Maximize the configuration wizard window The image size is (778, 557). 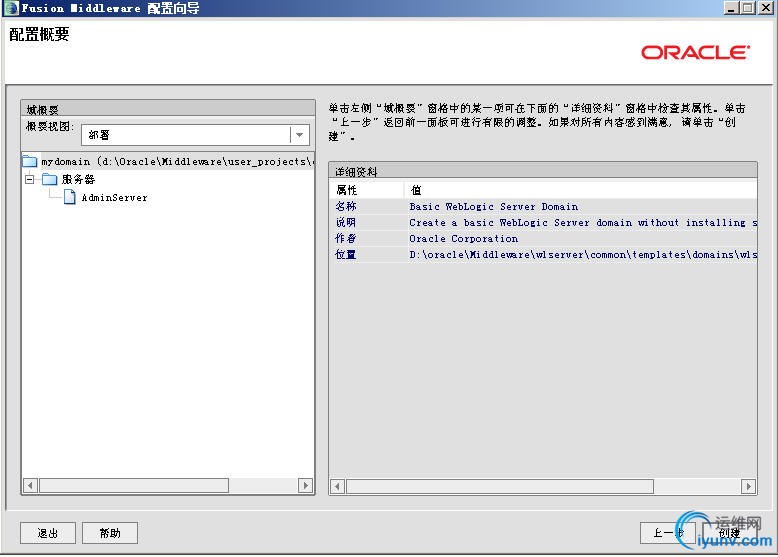point(748,7)
